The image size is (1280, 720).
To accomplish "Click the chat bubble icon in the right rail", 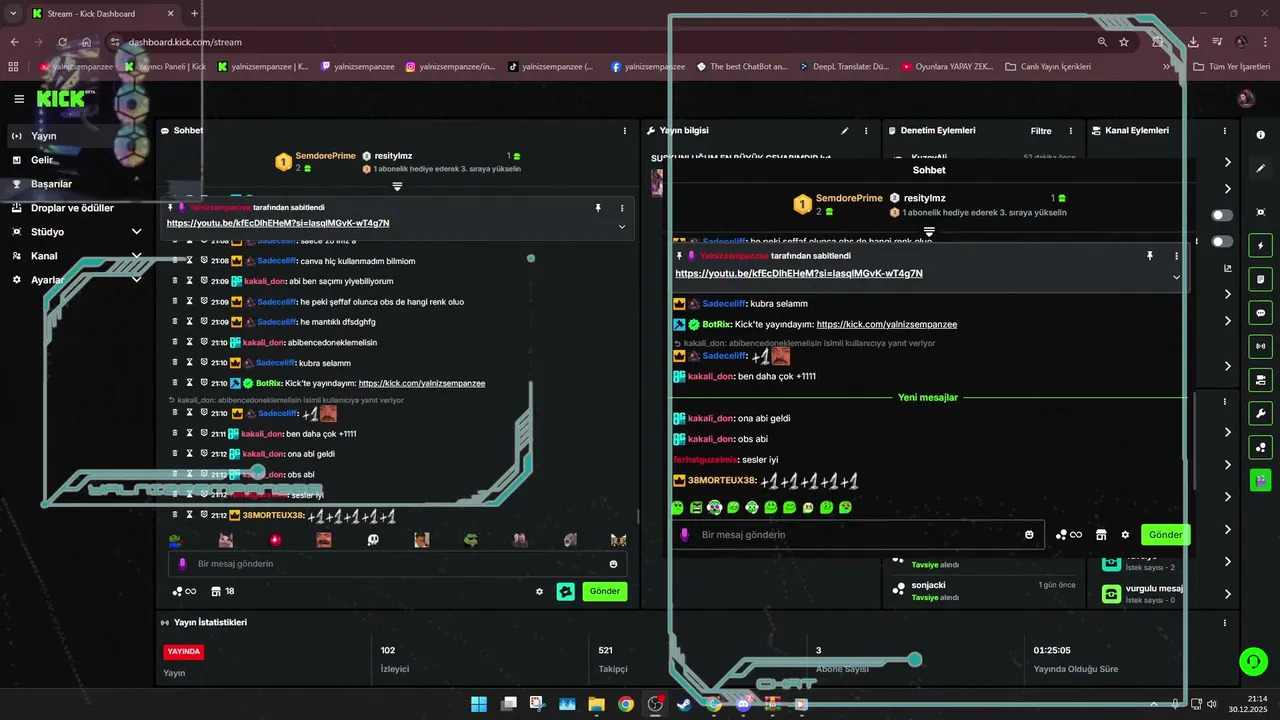I will [x=1260, y=313].
